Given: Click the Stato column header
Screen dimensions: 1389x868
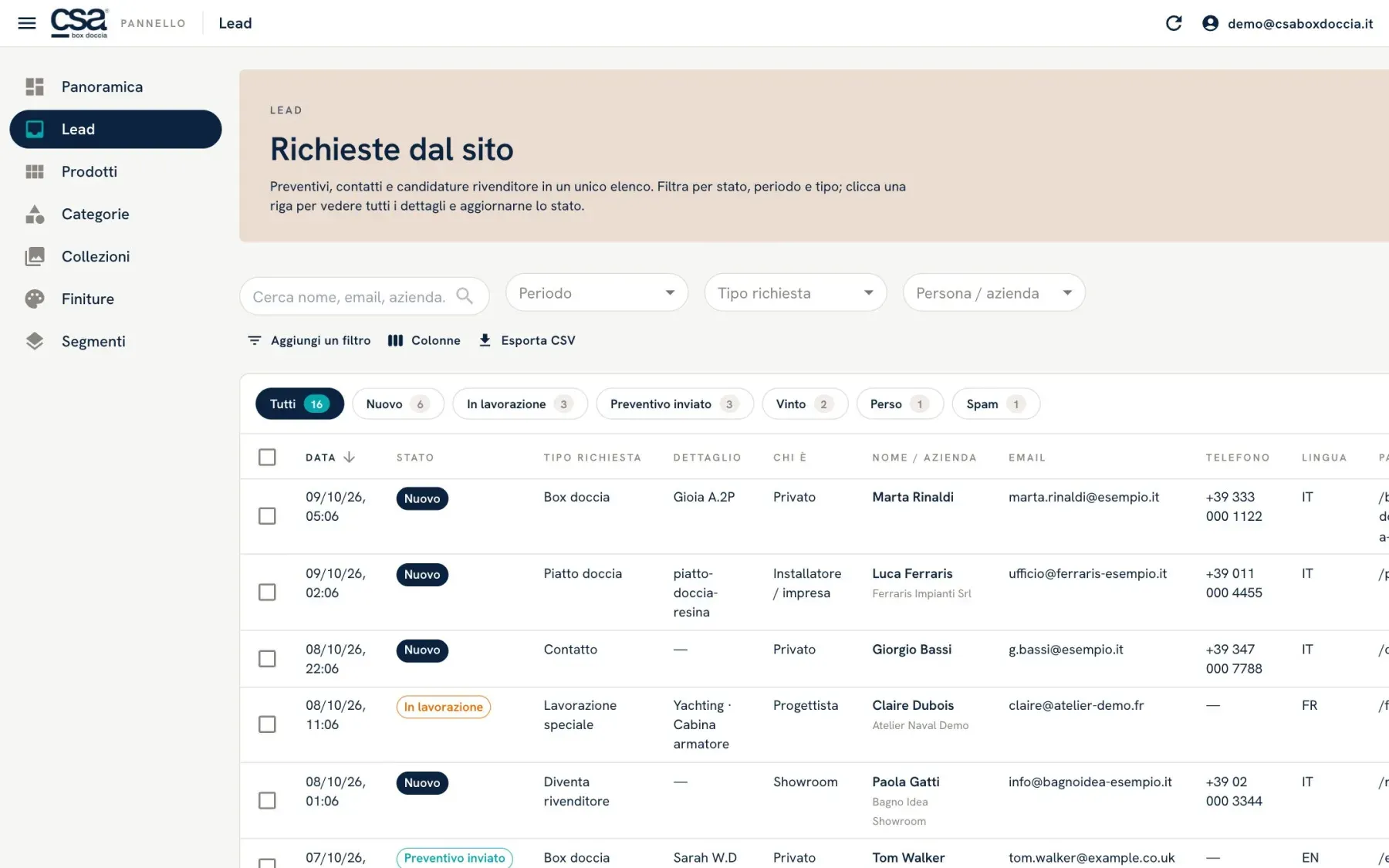Looking at the screenshot, I should pyautogui.click(x=415, y=458).
